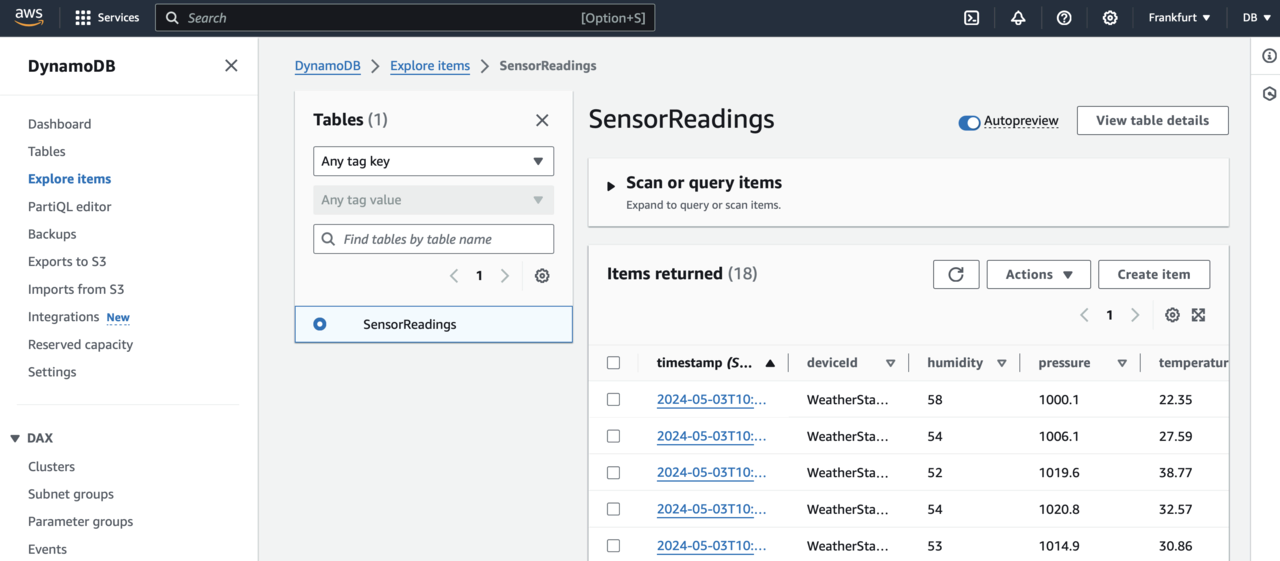The width and height of the screenshot is (1280, 561).
Task: Open tables list settings gear
Action: coord(542,276)
